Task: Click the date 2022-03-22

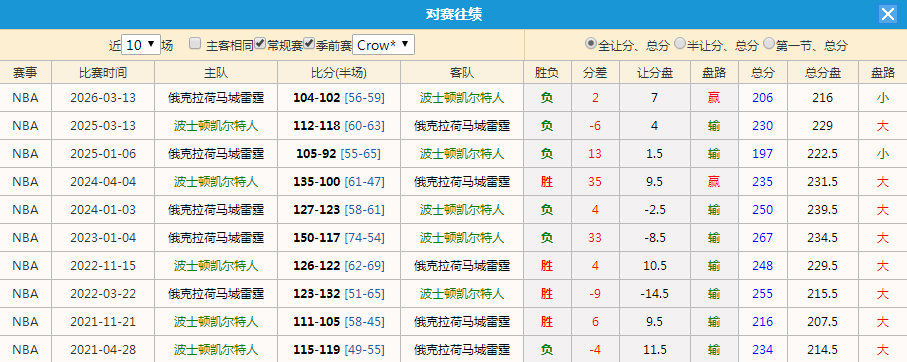Action: (103, 294)
